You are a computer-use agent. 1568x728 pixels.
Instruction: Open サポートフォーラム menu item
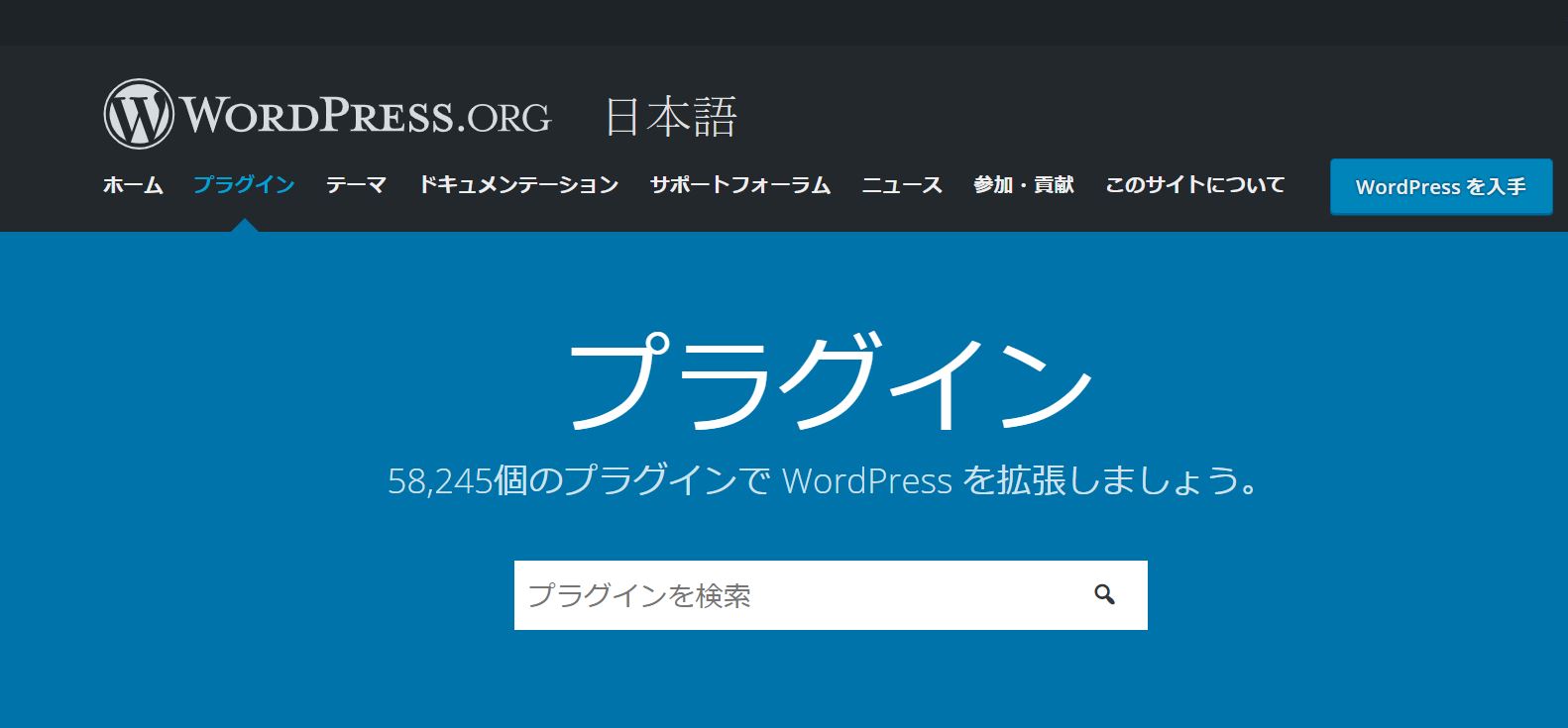point(740,185)
